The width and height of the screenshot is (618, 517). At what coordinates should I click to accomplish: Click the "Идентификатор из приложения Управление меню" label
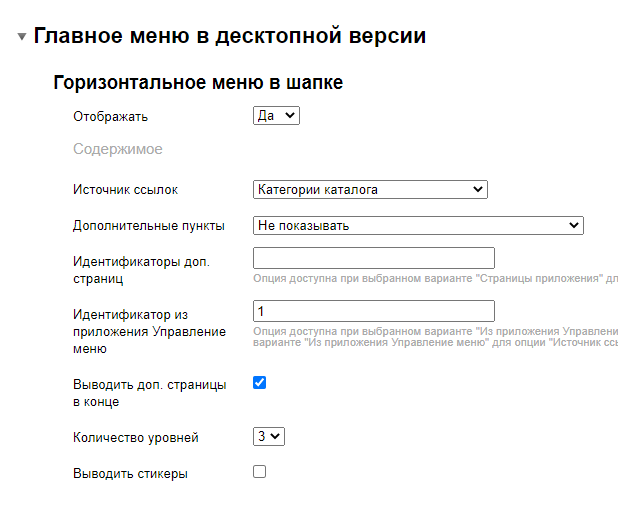click(150, 332)
